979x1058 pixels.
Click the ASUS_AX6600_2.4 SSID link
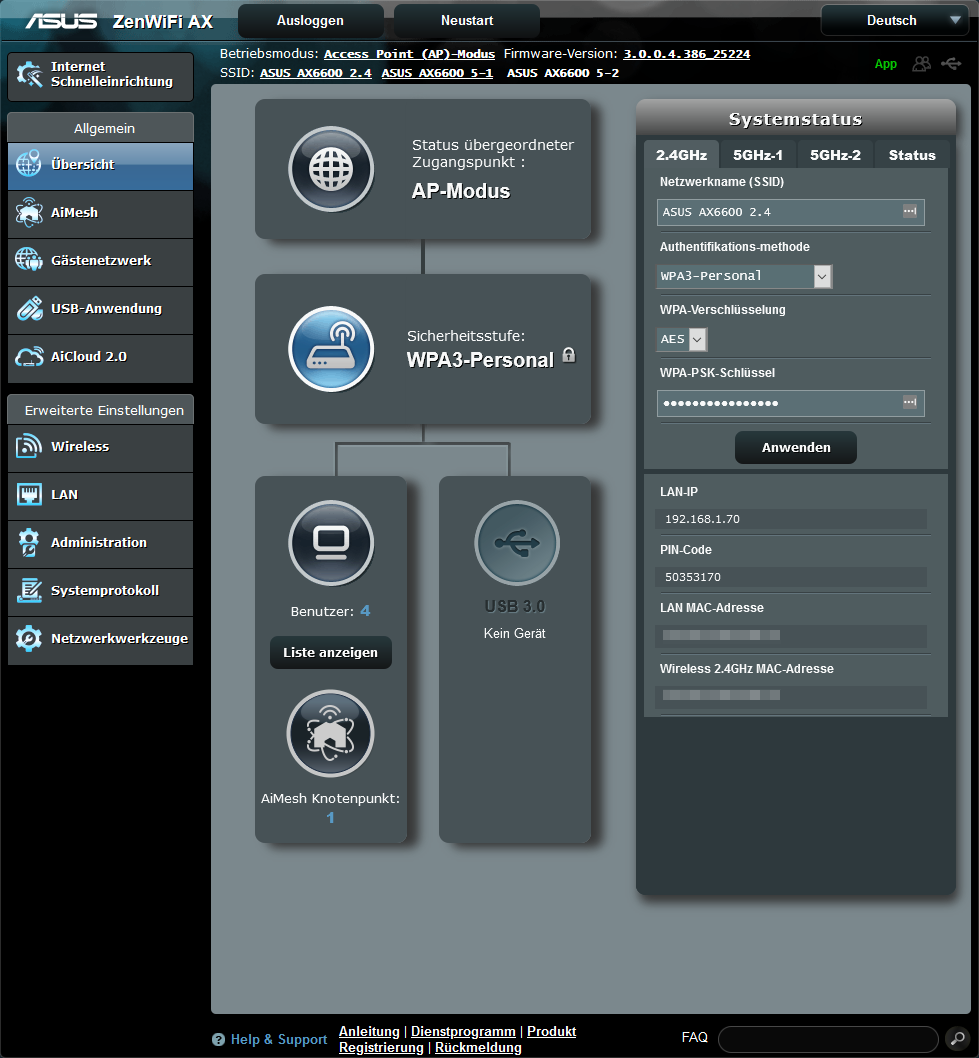point(316,73)
